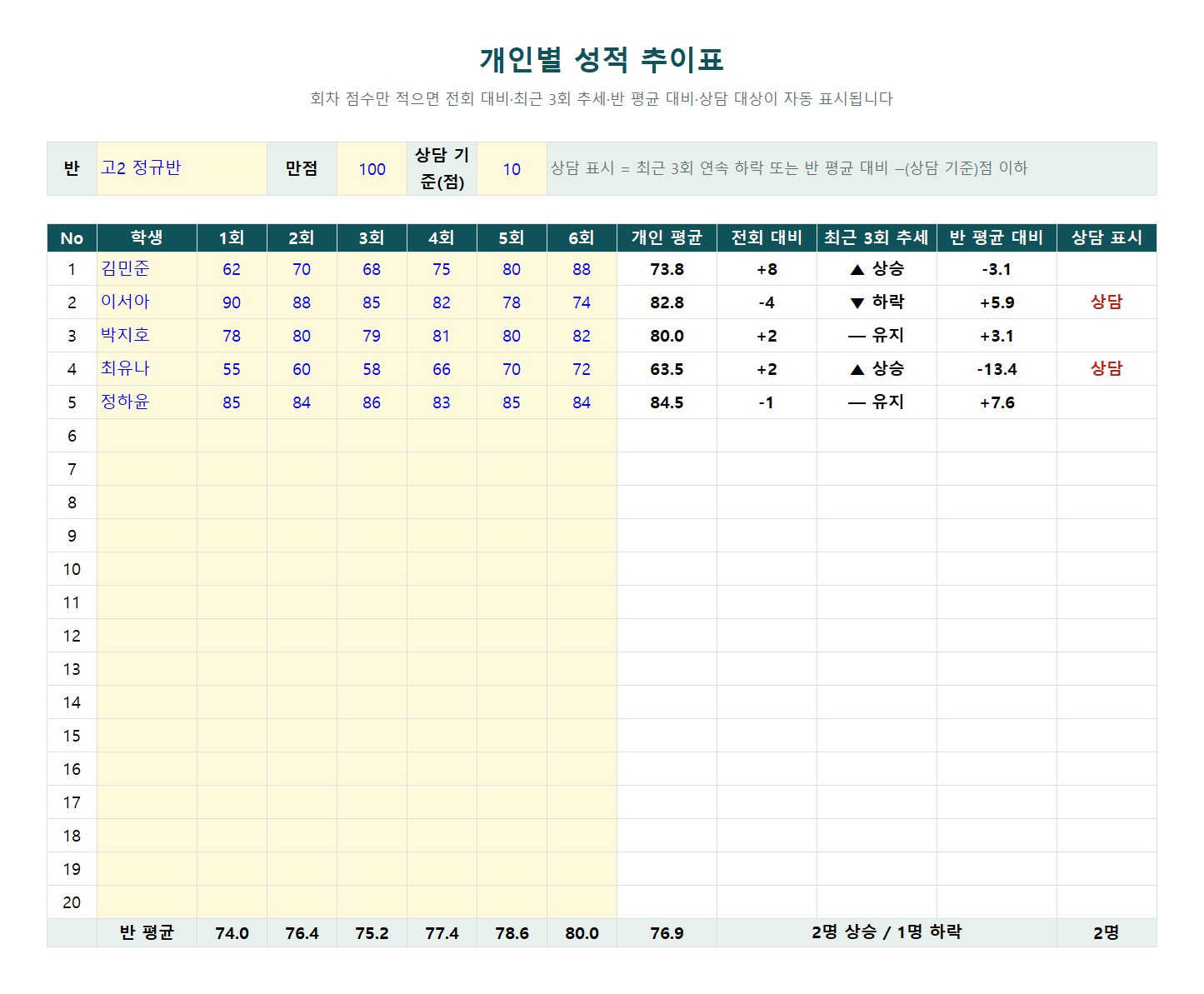This screenshot has height=994, width=1204.
Task: Click the 1회 class average 74.0
Action: click(x=232, y=933)
